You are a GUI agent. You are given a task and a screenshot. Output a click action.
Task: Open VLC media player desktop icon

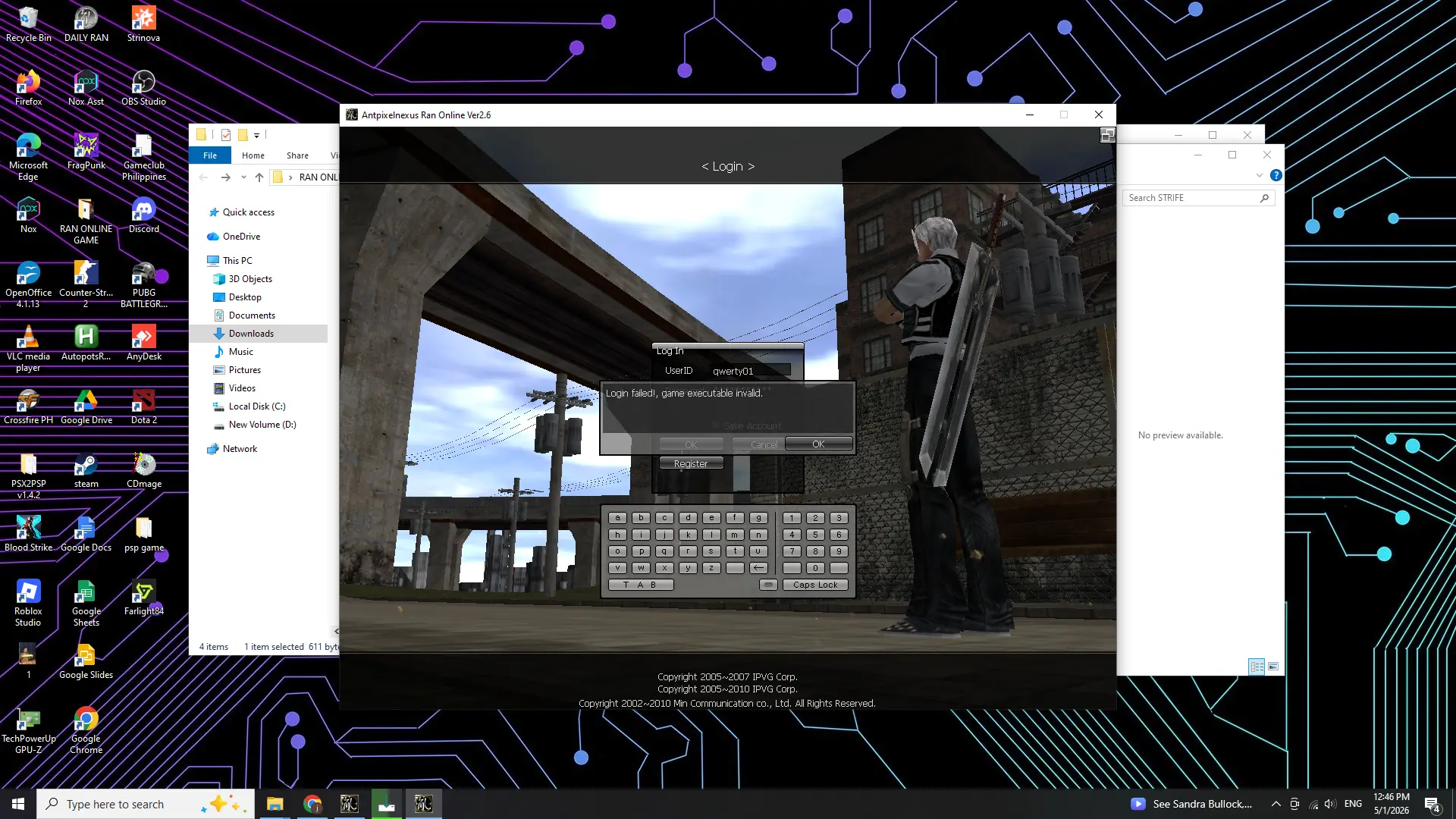(x=28, y=348)
